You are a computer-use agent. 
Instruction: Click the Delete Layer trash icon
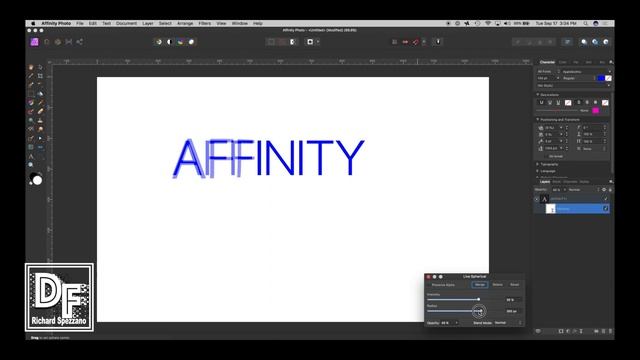[x=611, y=331]
